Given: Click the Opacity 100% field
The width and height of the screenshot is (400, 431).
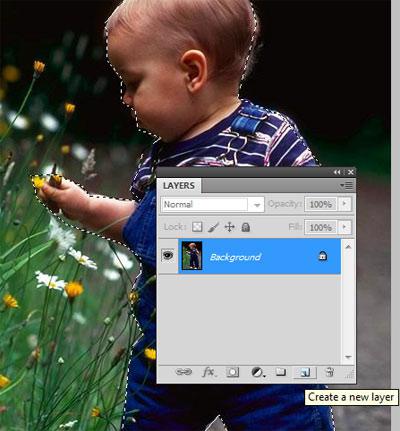Looking at the screenshot, I should (320, 204).
